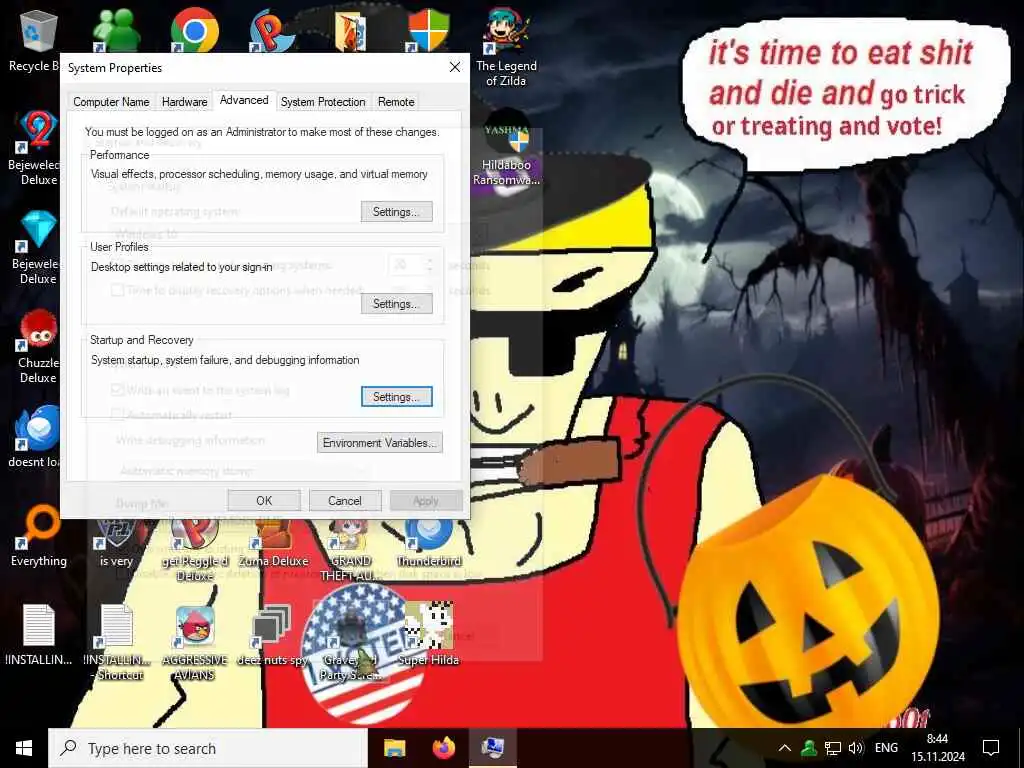Select the folder icon next to the PopCap icon

coord(350,31)
